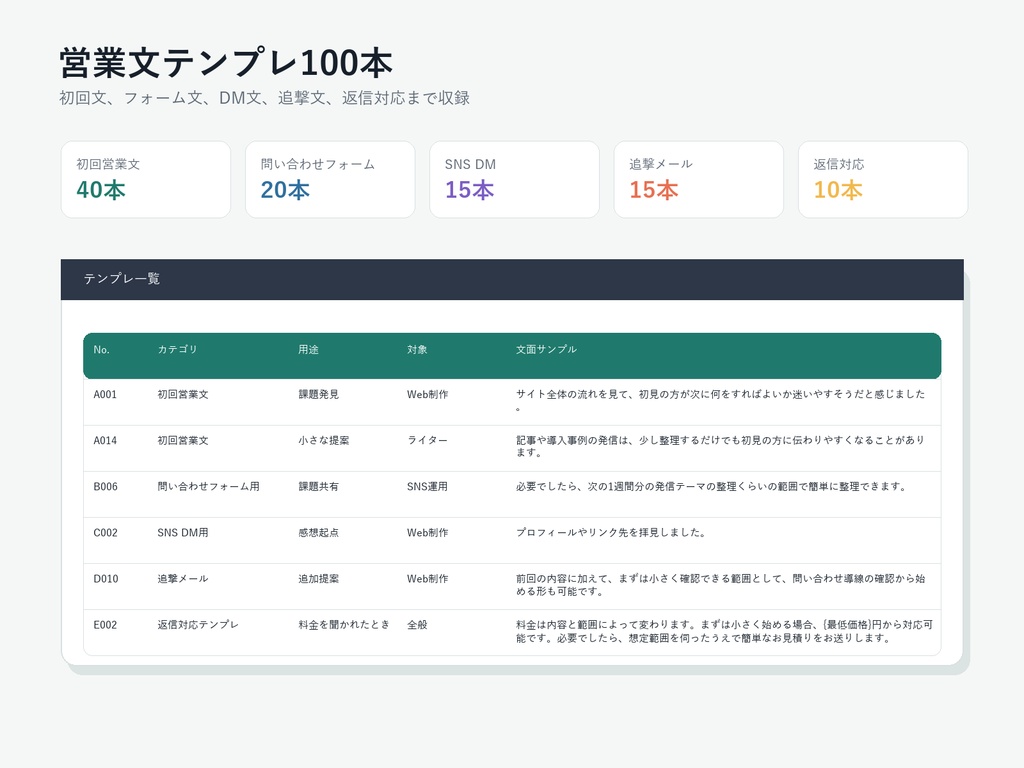Click the D010 row number cell

(x=106, y=579)
